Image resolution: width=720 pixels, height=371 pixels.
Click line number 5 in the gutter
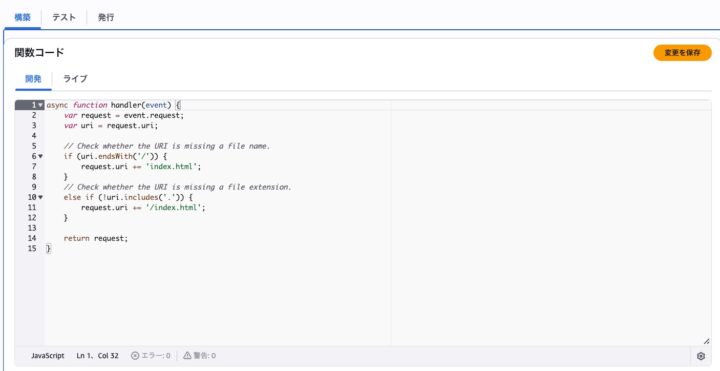pos(34,146)
